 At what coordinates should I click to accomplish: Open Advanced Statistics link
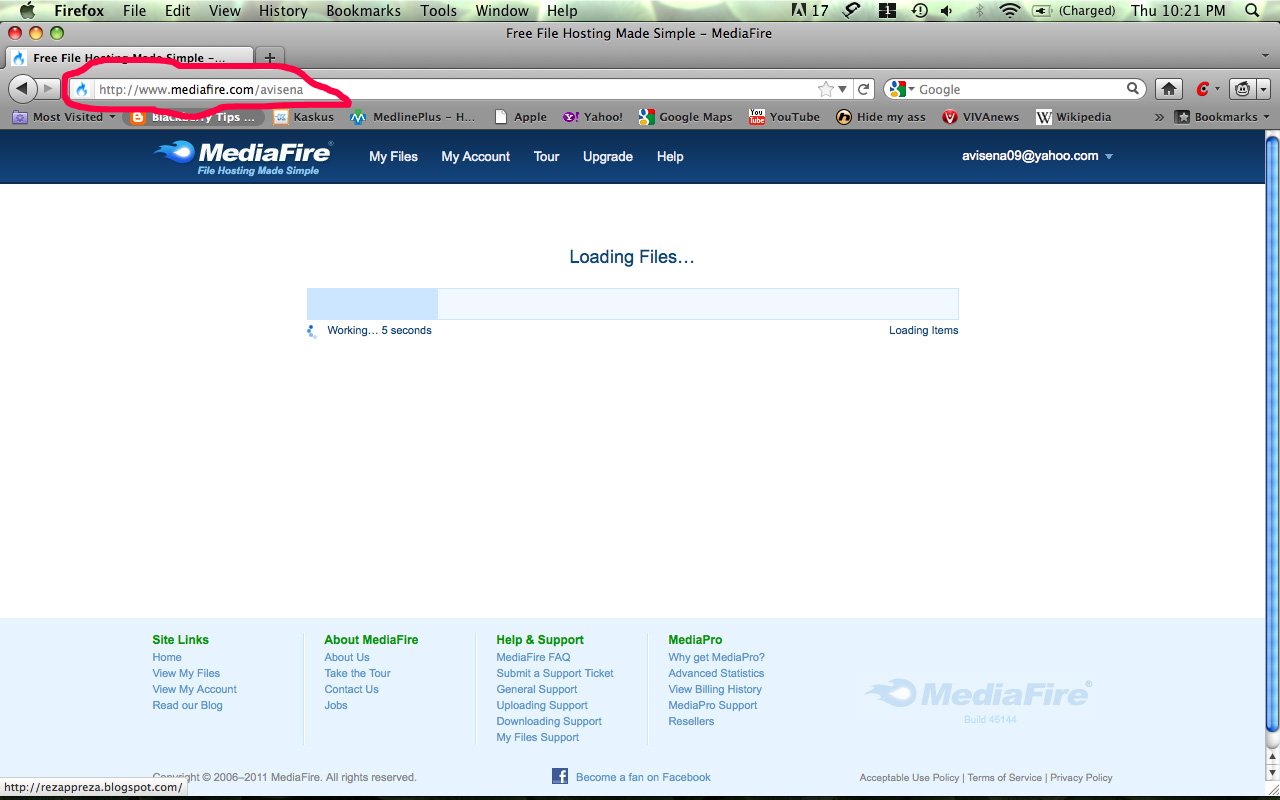pos(716,673)
